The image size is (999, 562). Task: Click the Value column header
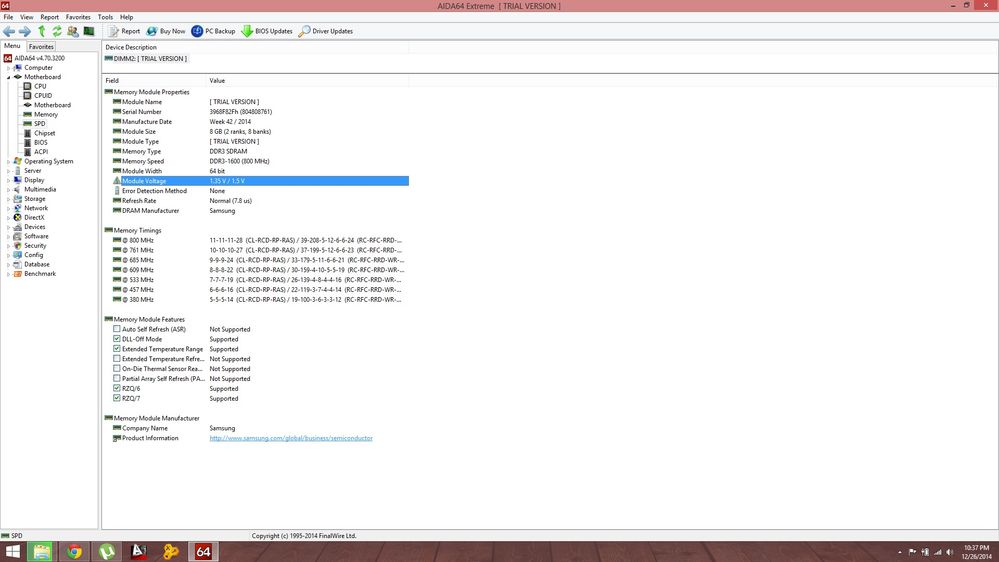(308, 80)
